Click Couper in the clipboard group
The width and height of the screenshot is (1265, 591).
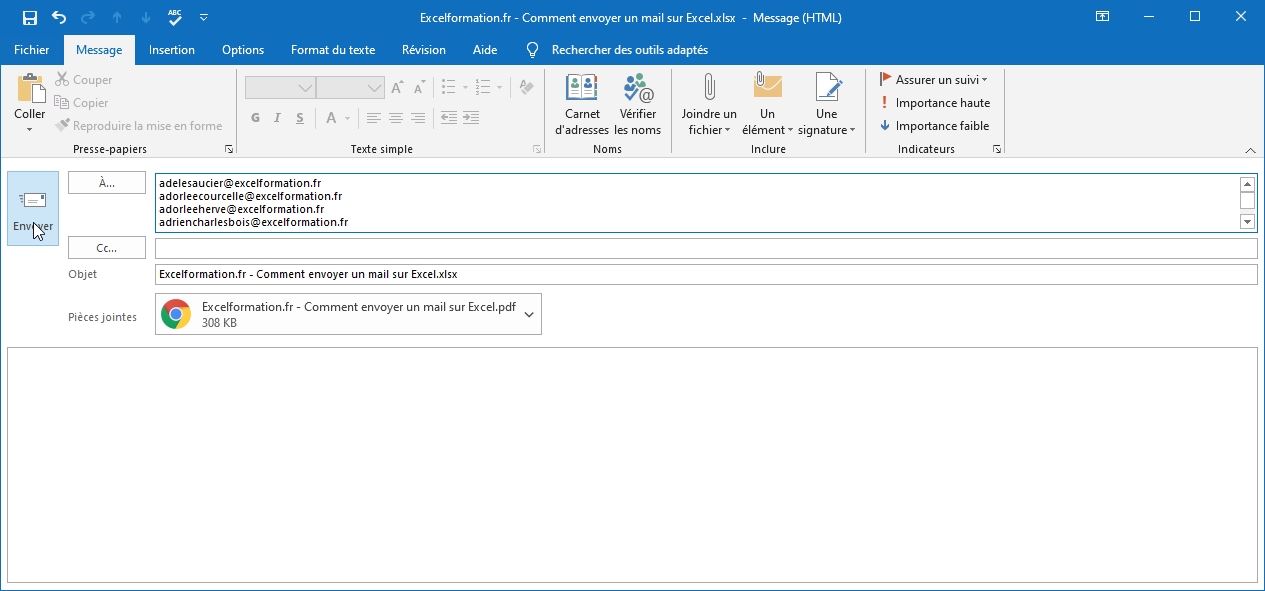[83, 80]
